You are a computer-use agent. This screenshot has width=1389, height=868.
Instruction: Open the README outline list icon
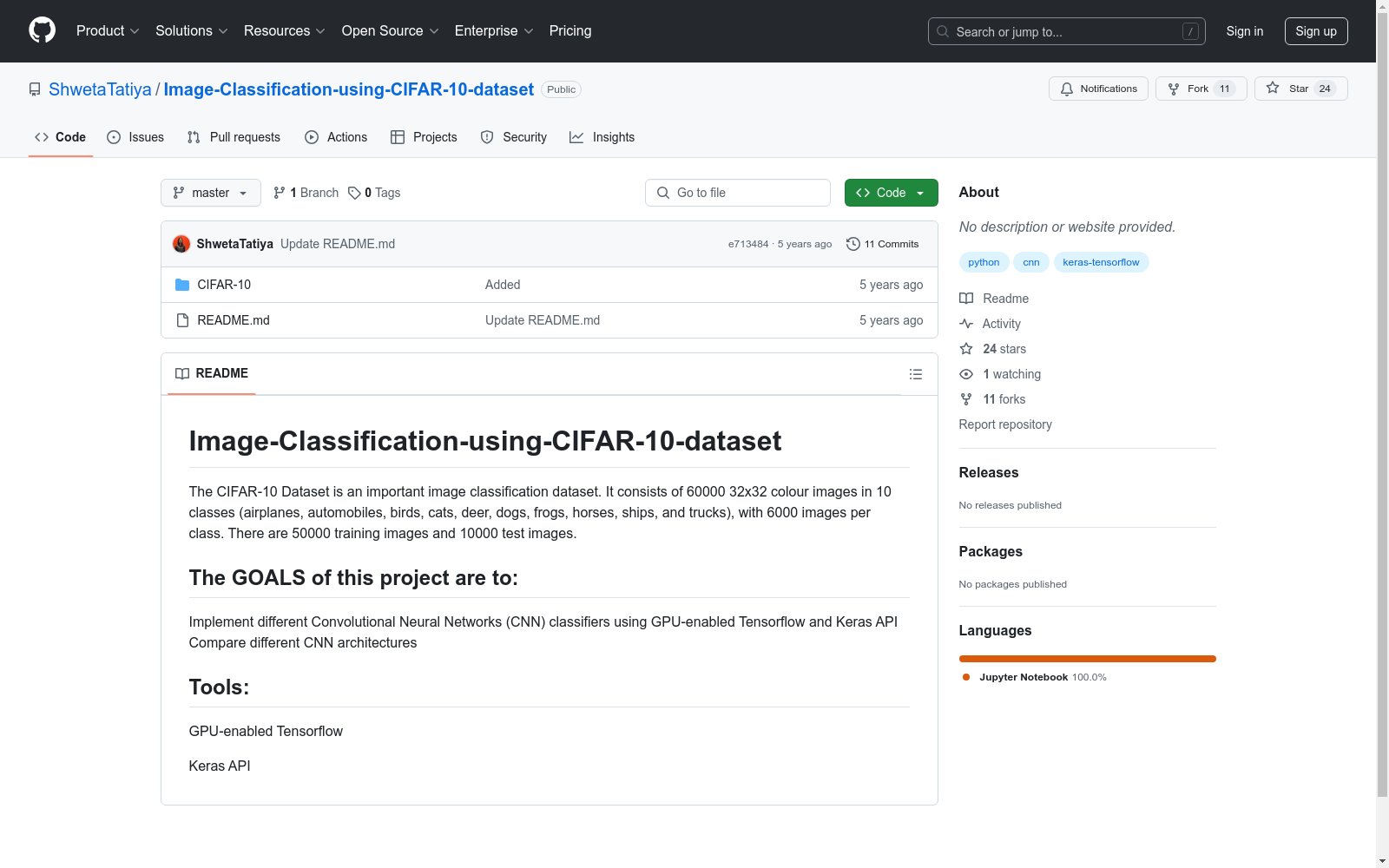click(x=915, y=374)
